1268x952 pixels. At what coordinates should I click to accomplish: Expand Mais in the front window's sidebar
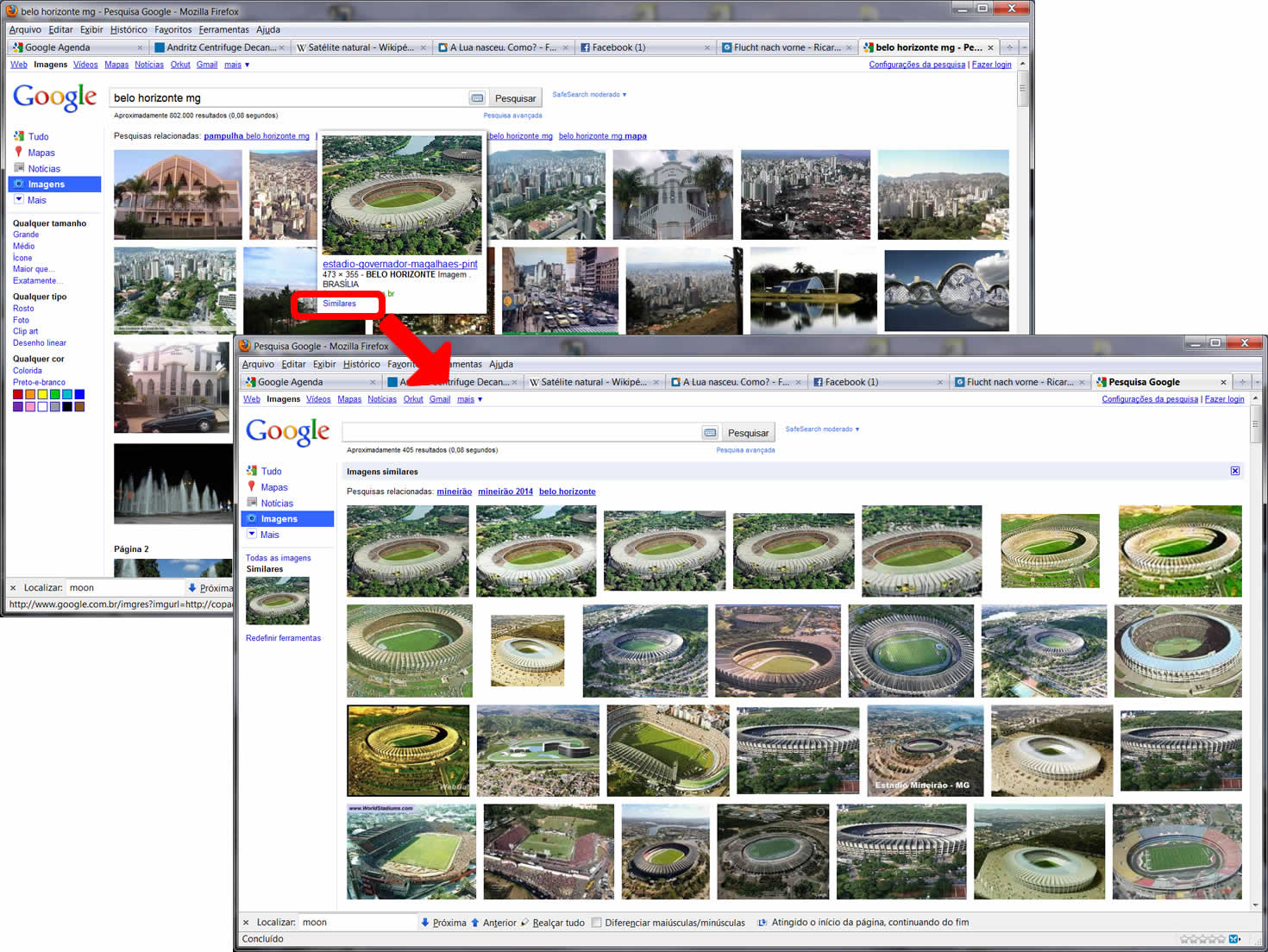pyautogui.click(x=269, y=535)
